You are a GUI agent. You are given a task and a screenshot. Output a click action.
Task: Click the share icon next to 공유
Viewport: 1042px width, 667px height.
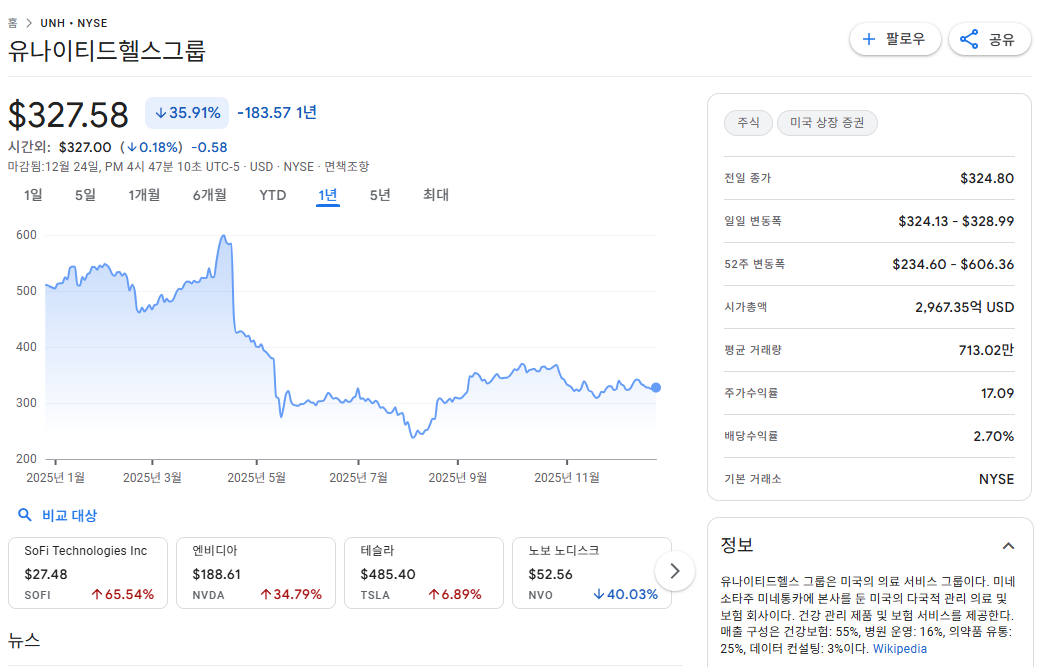[x=969, y=39]
